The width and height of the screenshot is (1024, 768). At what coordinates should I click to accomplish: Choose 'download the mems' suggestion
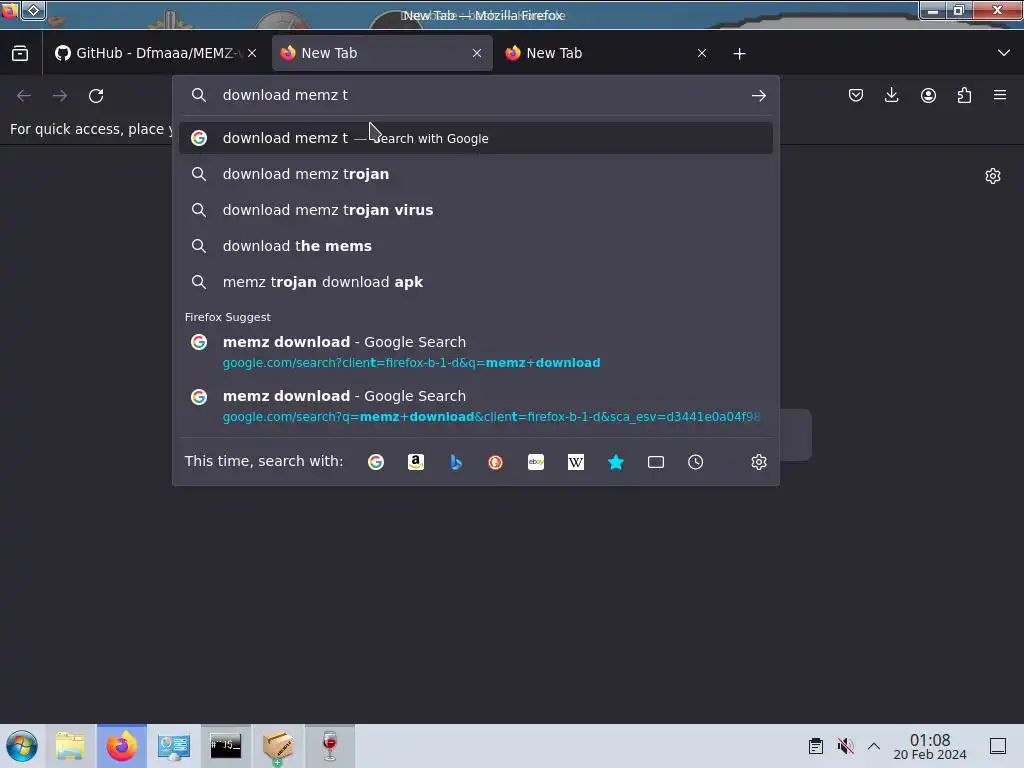(475, 246)
